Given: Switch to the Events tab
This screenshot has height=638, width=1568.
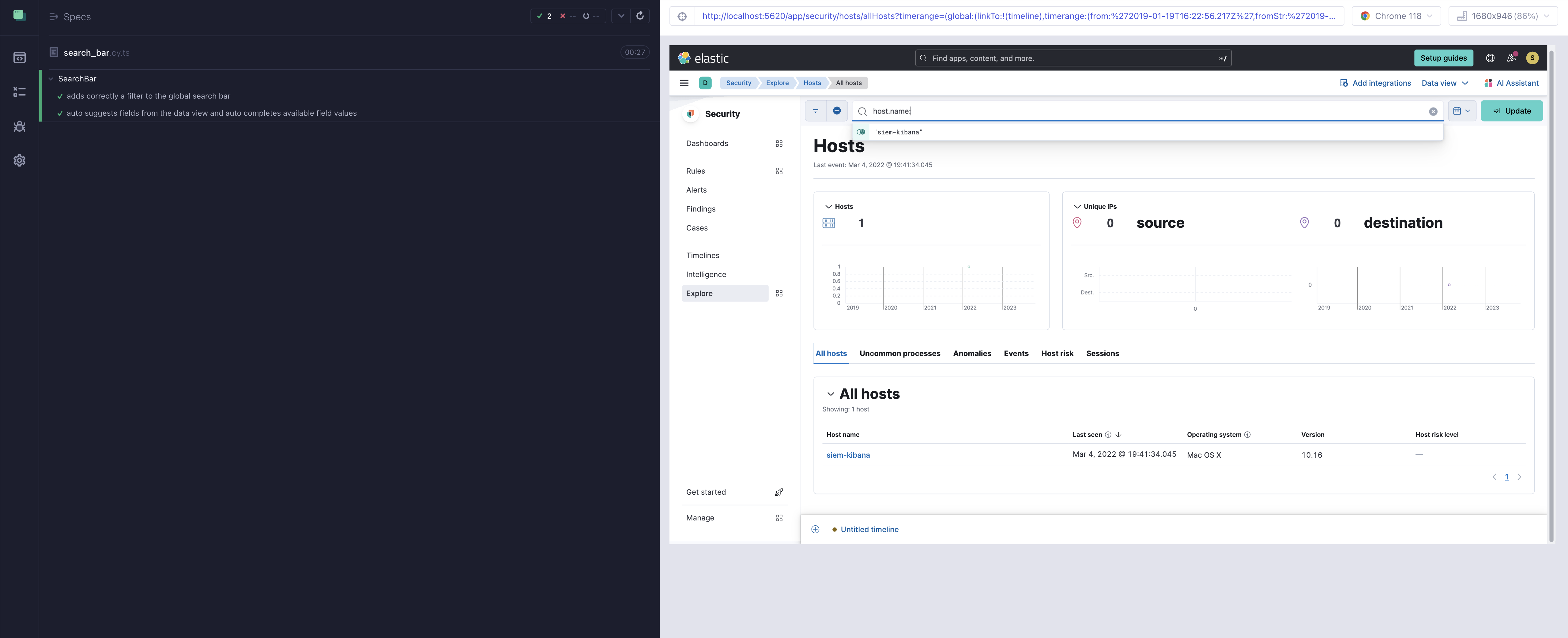Looking at the screenshot, I should [x=1016, y=353].
